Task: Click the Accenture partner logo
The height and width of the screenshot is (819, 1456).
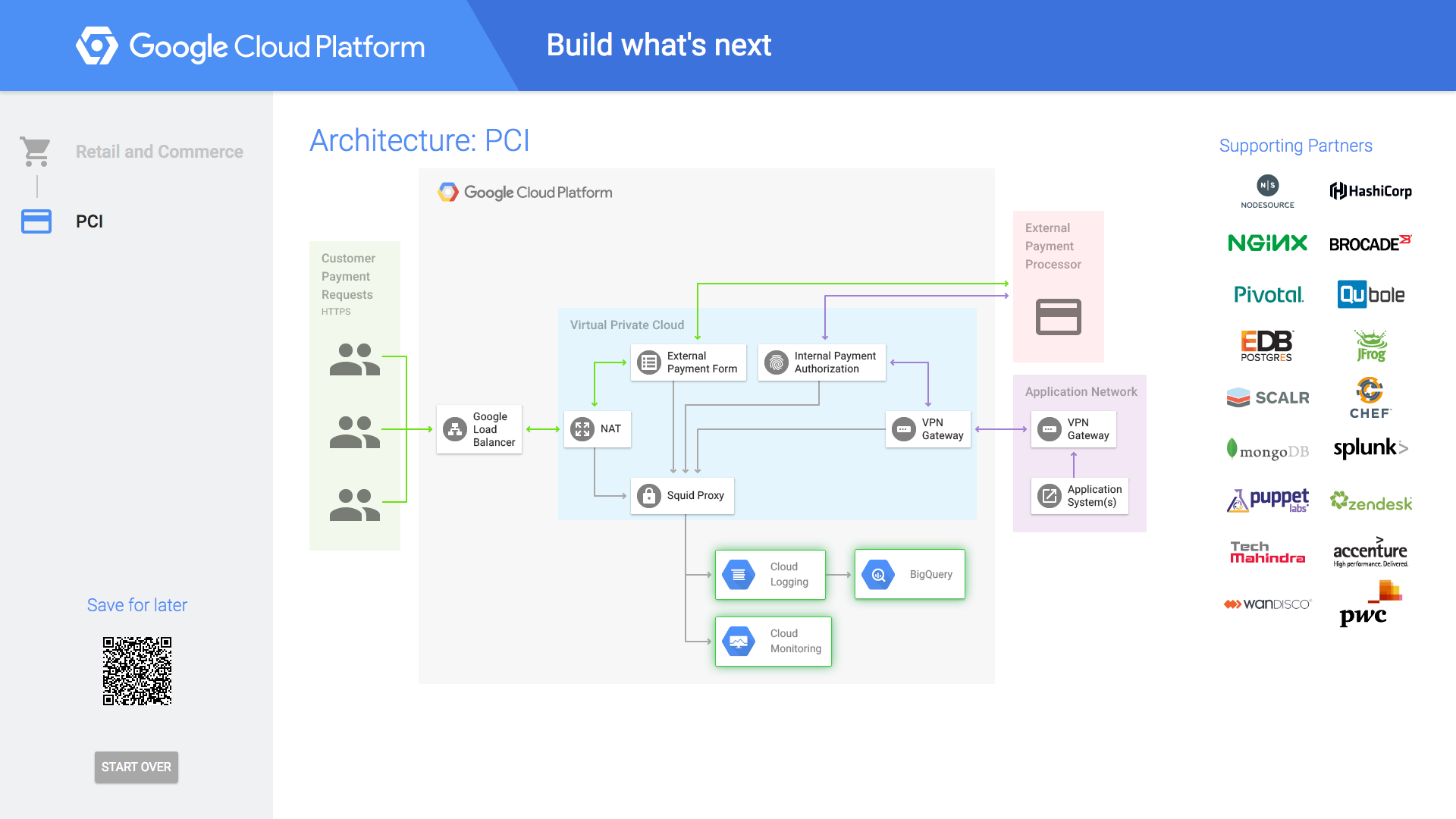Action: pyautogui.click(x=1370, y=552)
